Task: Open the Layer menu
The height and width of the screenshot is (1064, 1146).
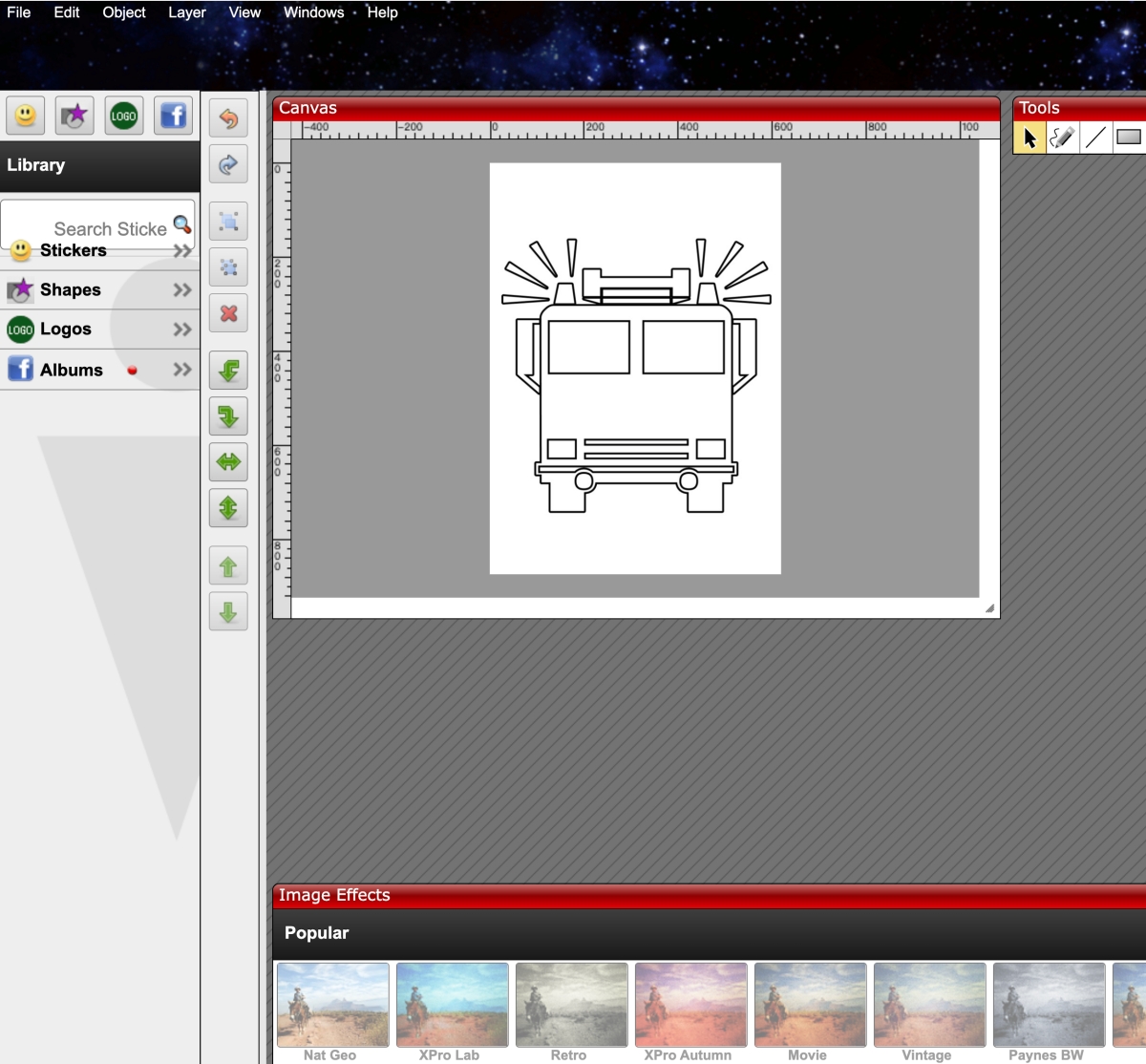Action: [x=186, y=12]
